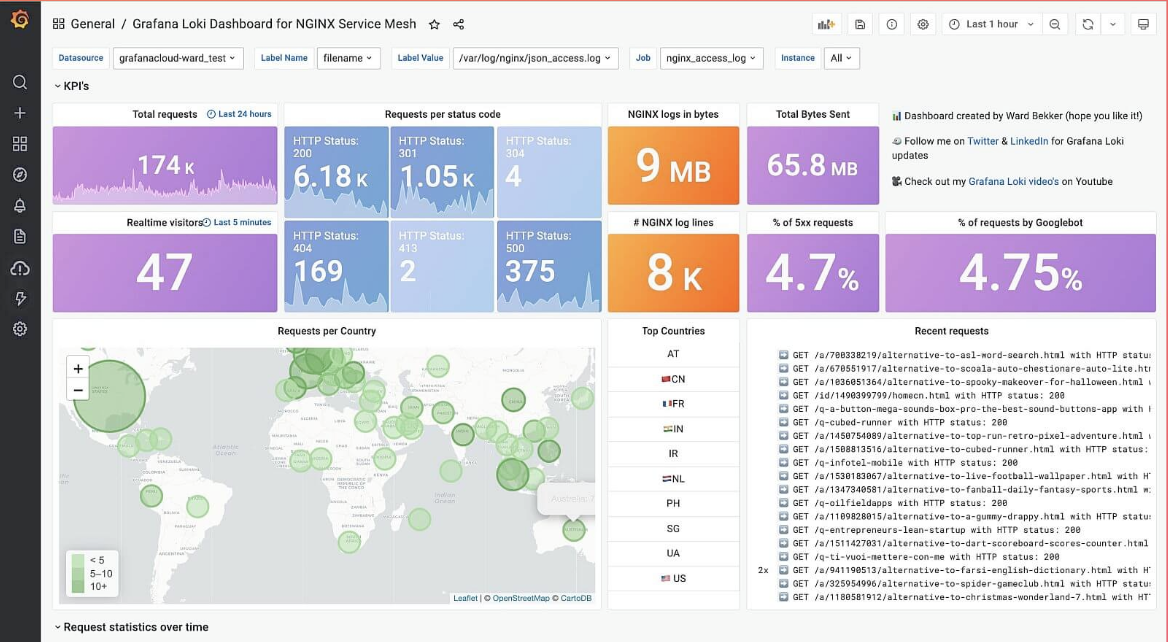1168x642 pixels.
Task: Click the Last 24 hours time override label
Action: click(239, 114)
